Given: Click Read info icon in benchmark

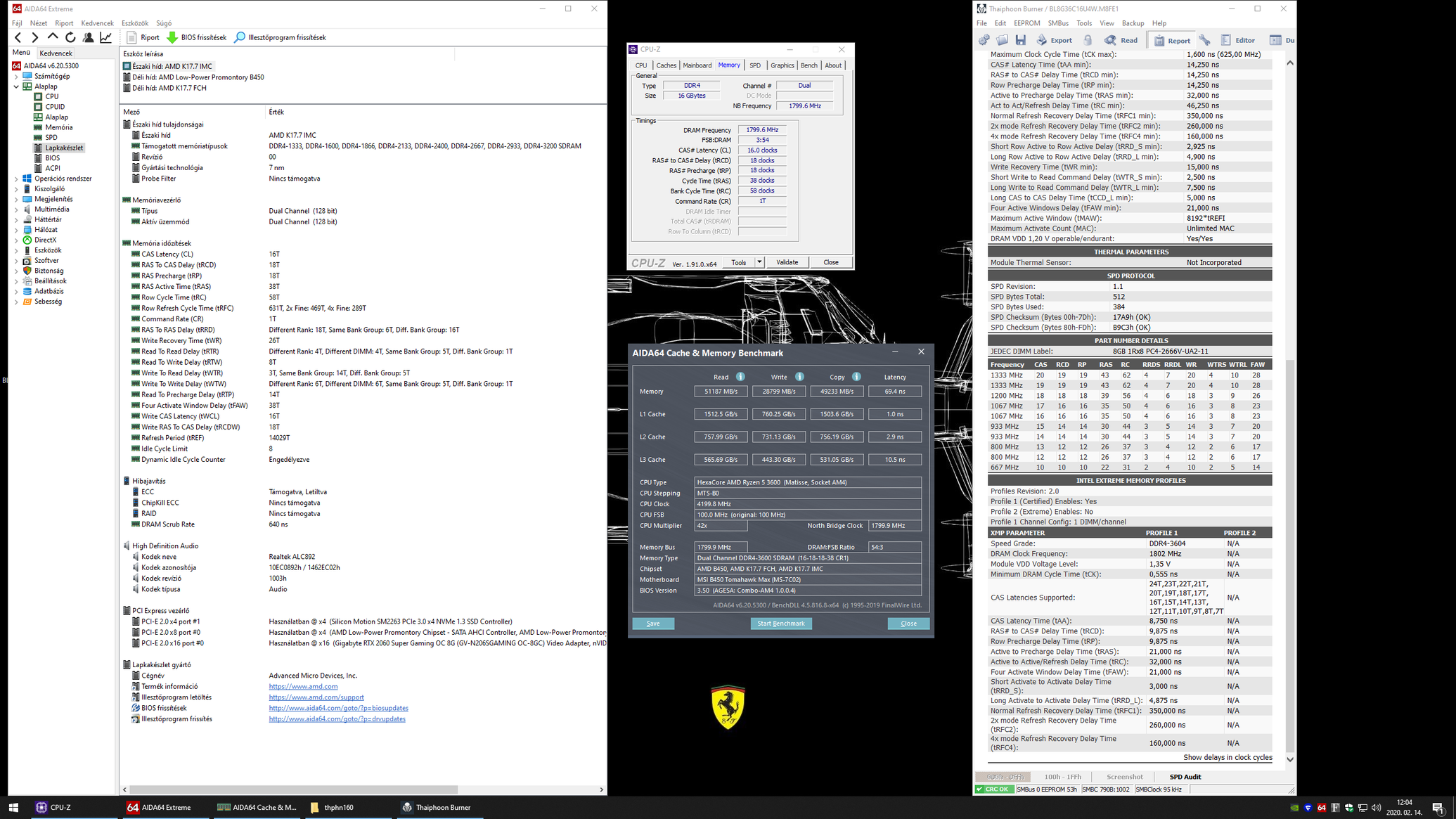Looking at the screenshot, I should (x=740, y=377).
